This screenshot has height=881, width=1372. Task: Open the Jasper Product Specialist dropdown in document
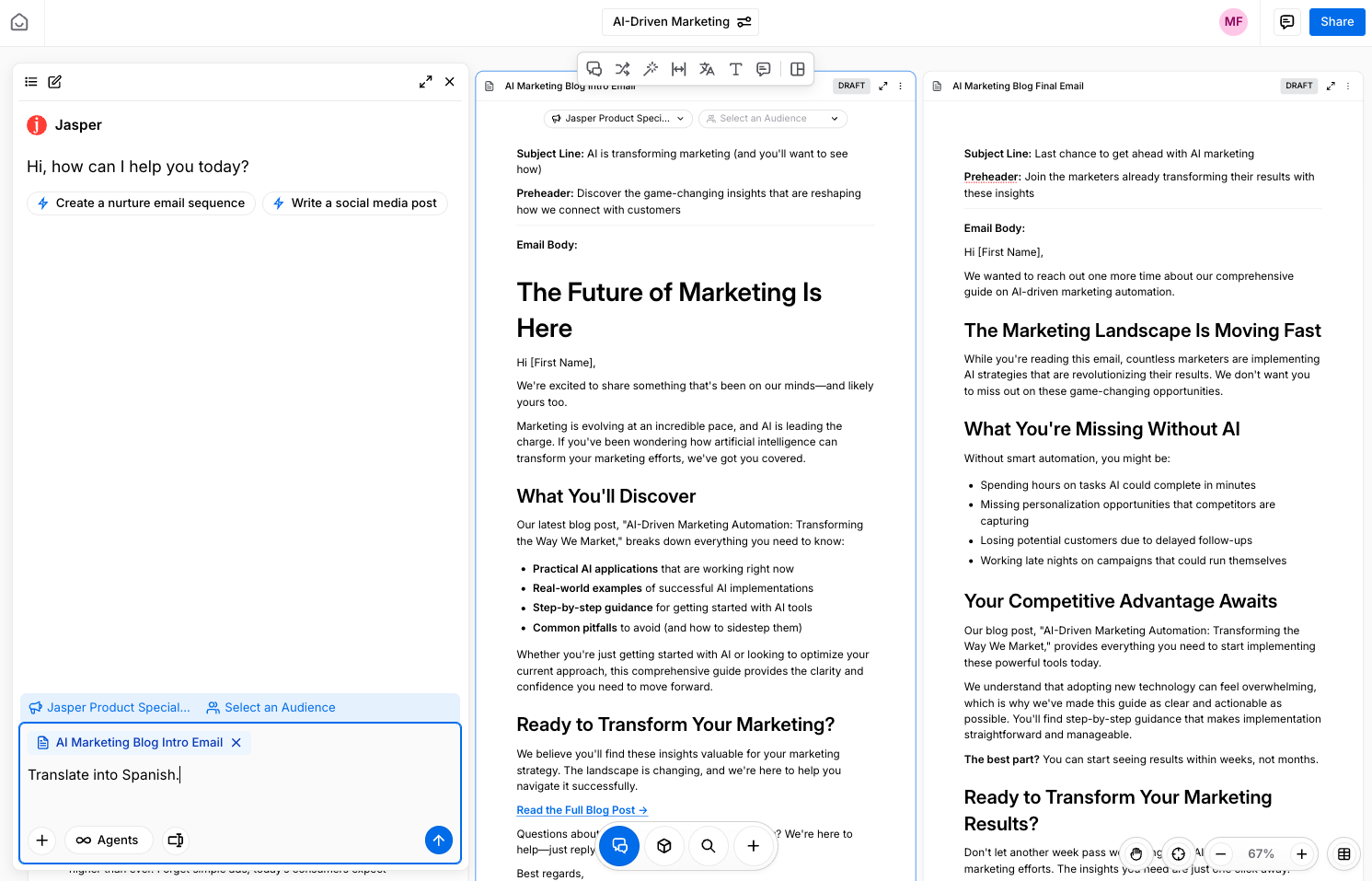point(617,119)
